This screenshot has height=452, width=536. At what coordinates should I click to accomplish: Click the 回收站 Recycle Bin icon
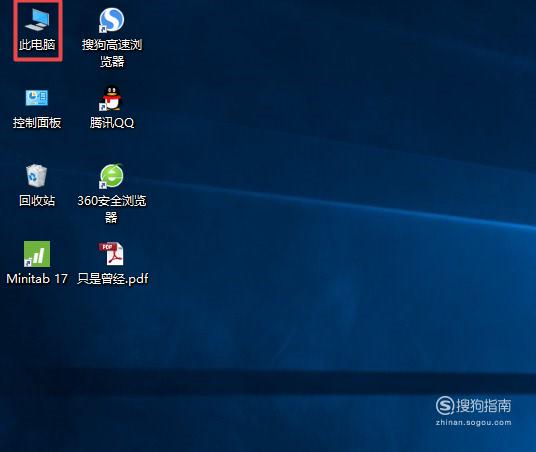[x=36, y=176]
